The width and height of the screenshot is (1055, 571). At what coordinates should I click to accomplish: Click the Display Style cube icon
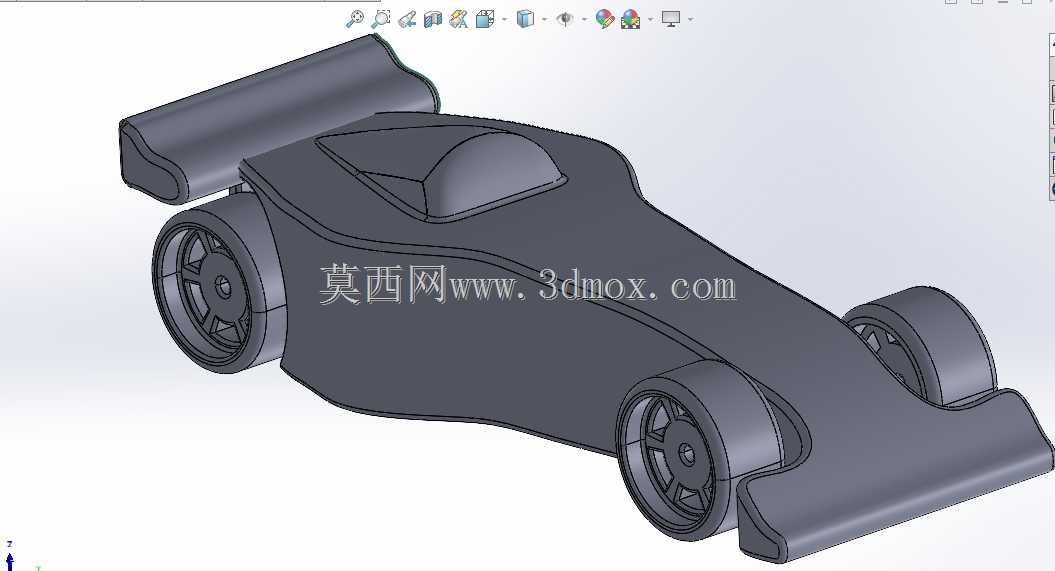pyautogui.click(x=525, y=19)
